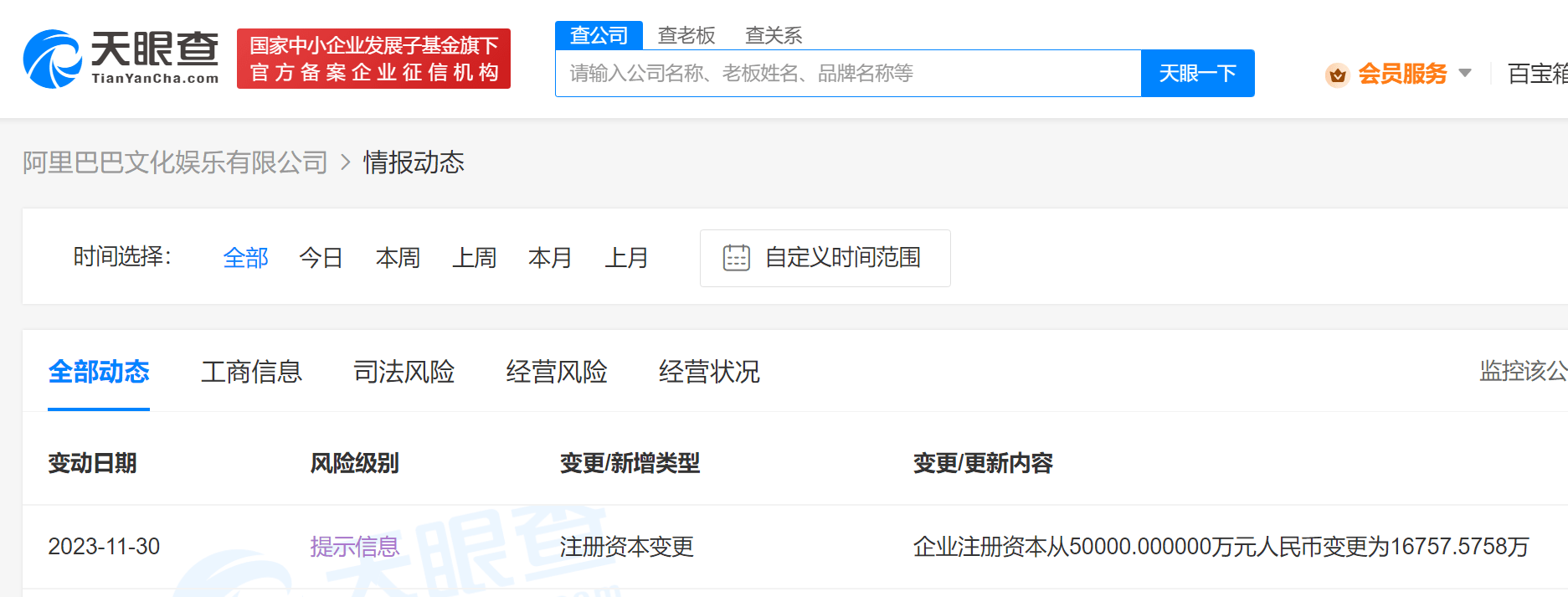Click the company search input field

pos(847,74)
